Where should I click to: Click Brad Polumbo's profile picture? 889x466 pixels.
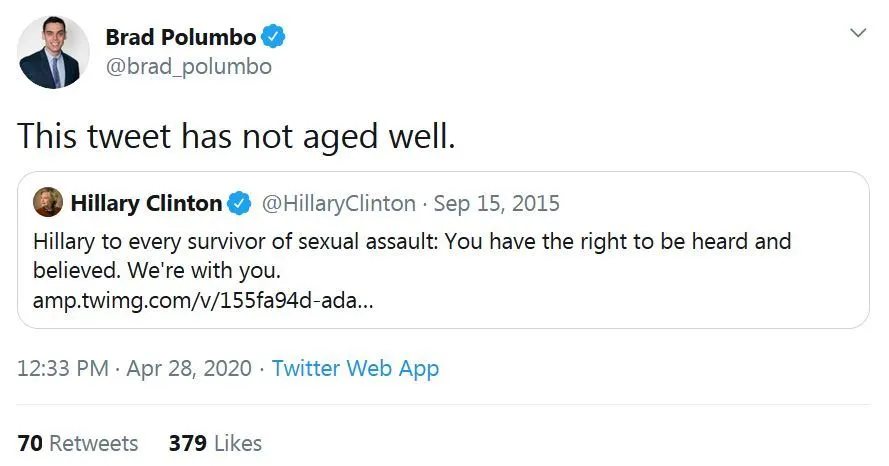click(54, 53)
